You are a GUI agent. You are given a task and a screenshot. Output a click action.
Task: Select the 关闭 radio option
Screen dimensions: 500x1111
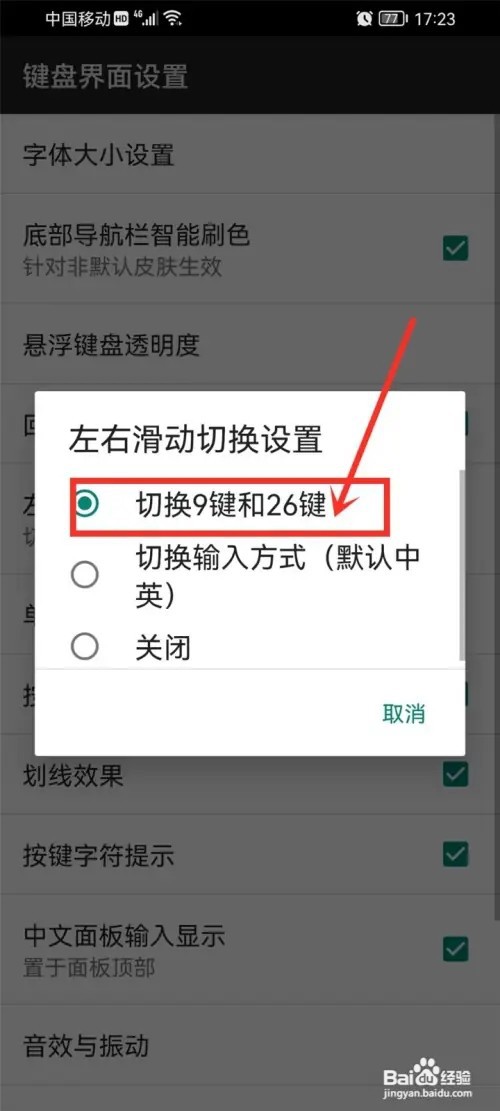point(86,646)
